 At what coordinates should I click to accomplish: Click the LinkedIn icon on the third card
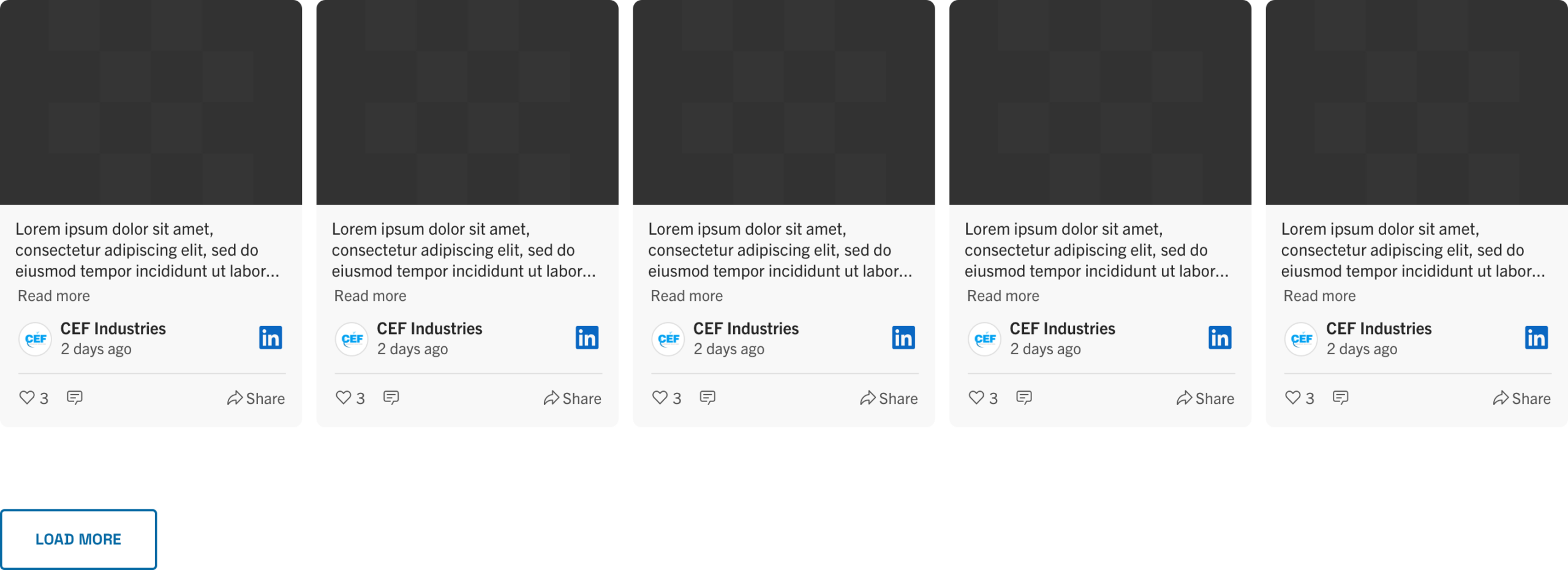(x=903, y=338)
